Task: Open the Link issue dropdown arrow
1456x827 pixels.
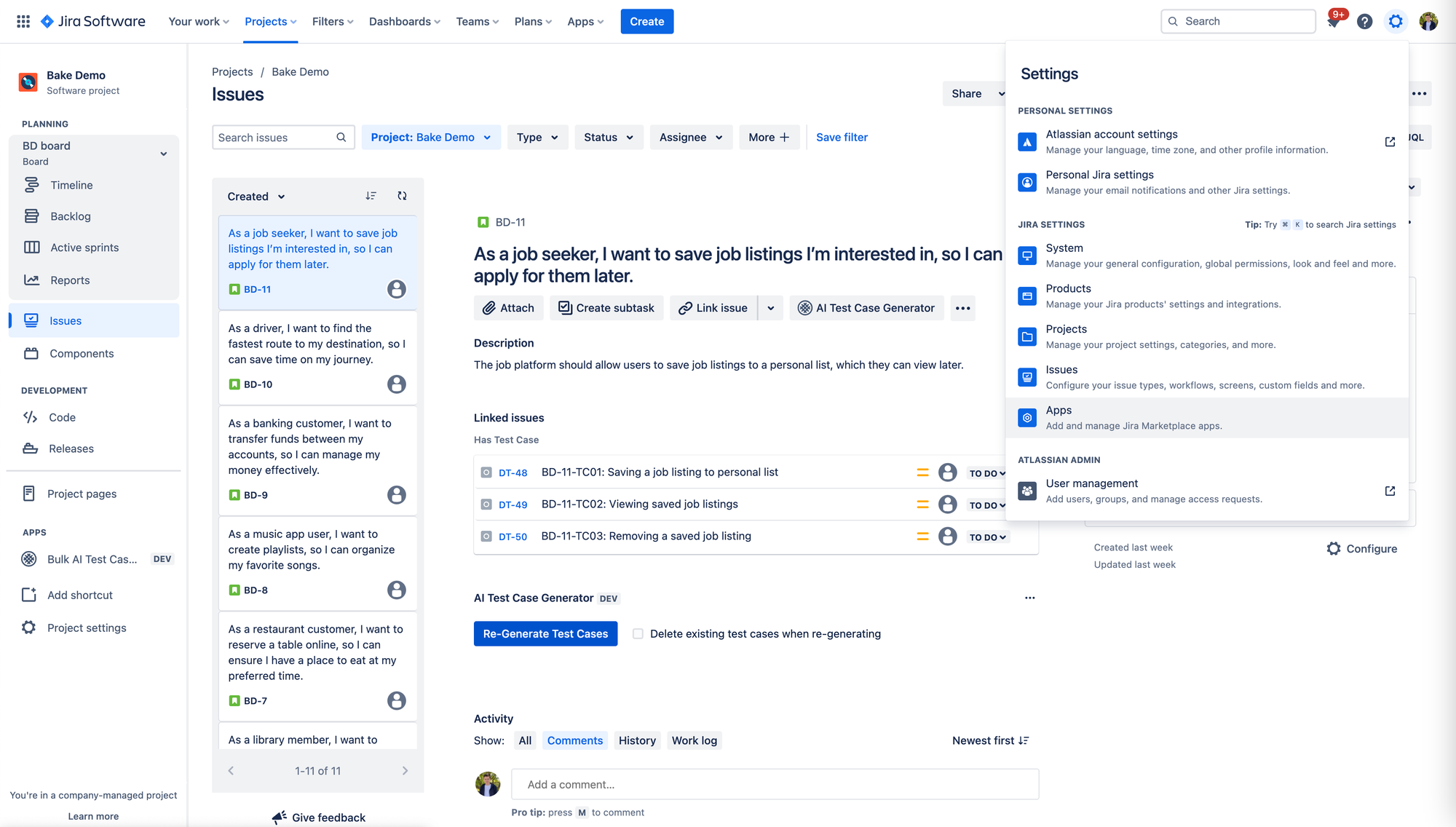Action: (x=770, y=308)
